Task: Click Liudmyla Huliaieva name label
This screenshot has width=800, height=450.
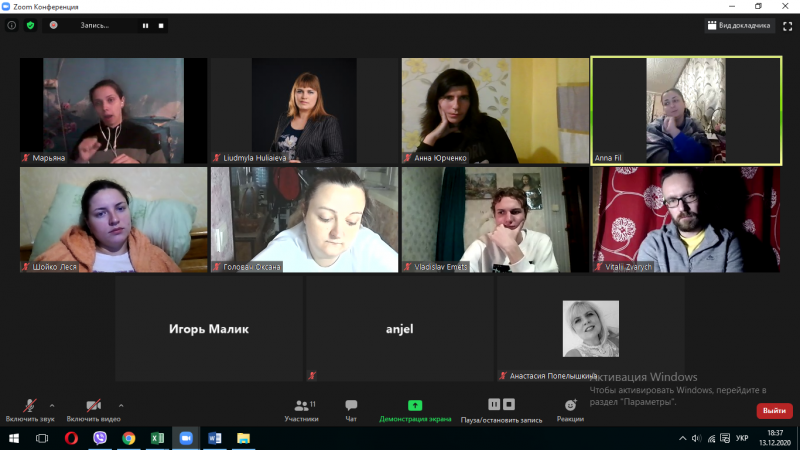Action: pyautogui.click(x=255, y=158)
